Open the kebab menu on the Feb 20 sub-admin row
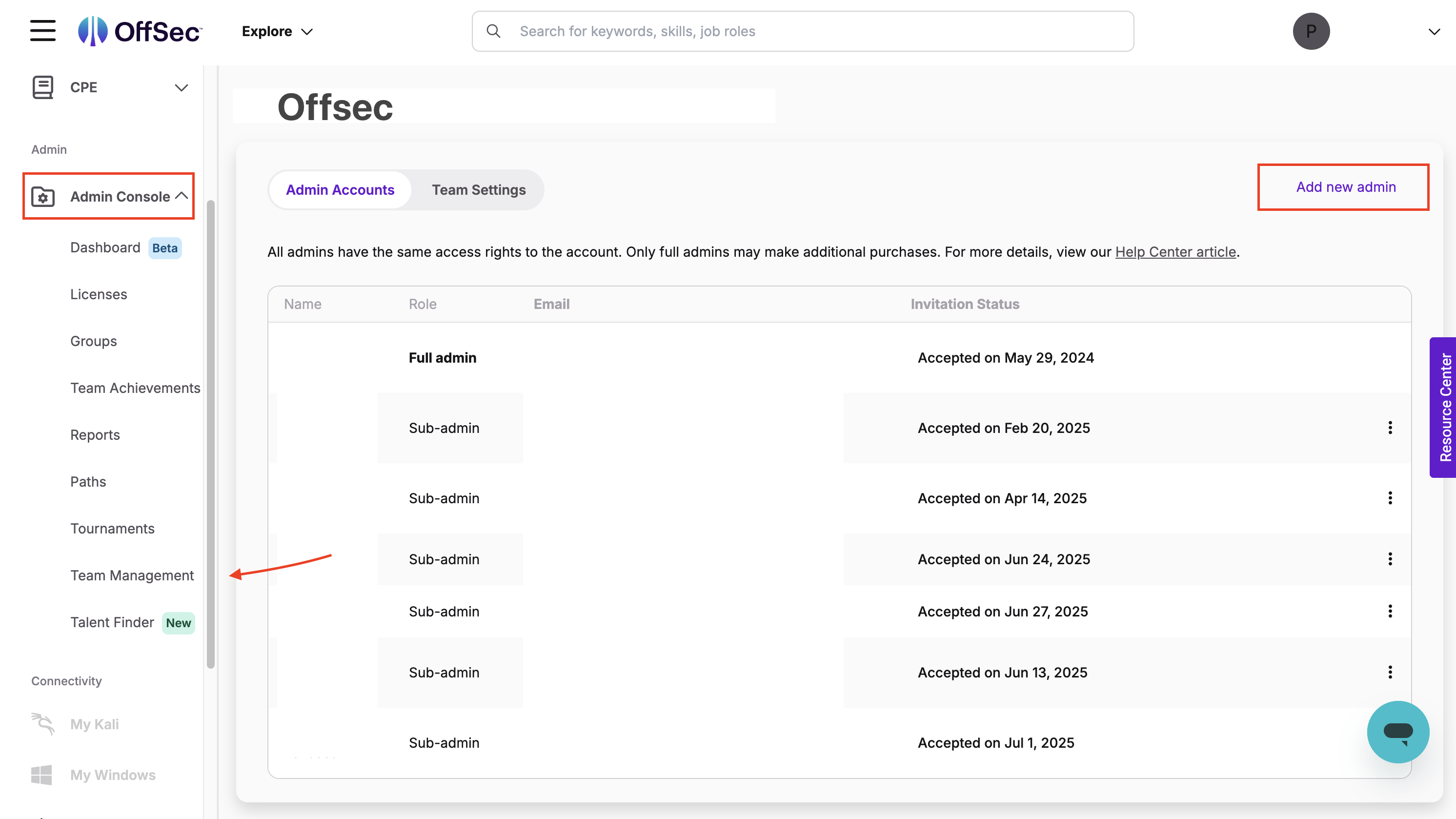The width and height of the screenshot is (1456, 819). [x=1391, y=428]
